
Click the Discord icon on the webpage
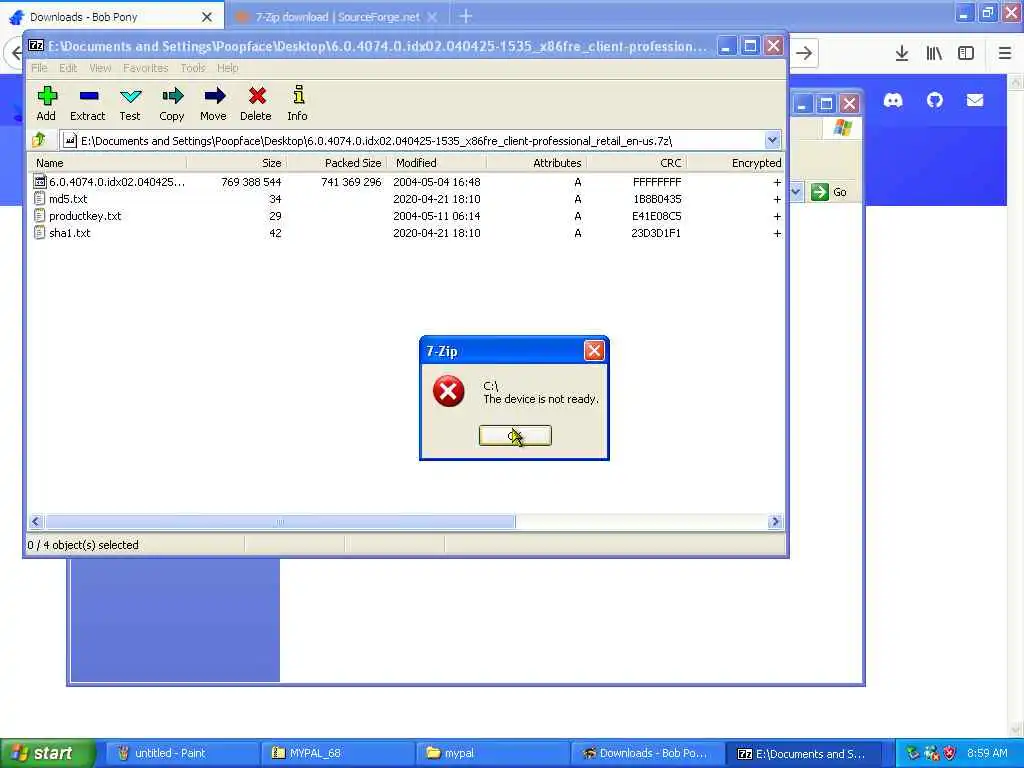coord(893,100)
